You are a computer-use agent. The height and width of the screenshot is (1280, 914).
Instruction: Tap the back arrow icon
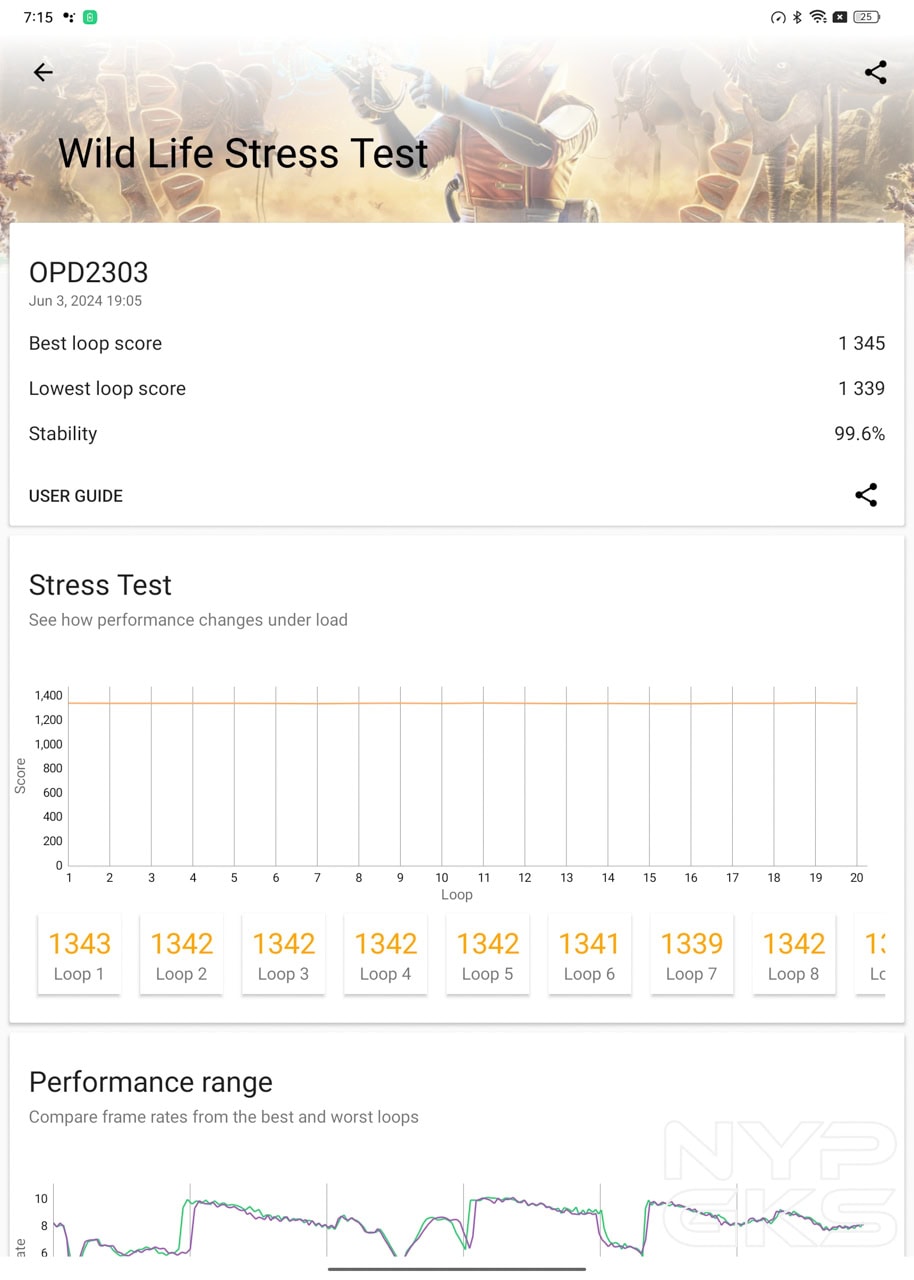tap(43, 72)
